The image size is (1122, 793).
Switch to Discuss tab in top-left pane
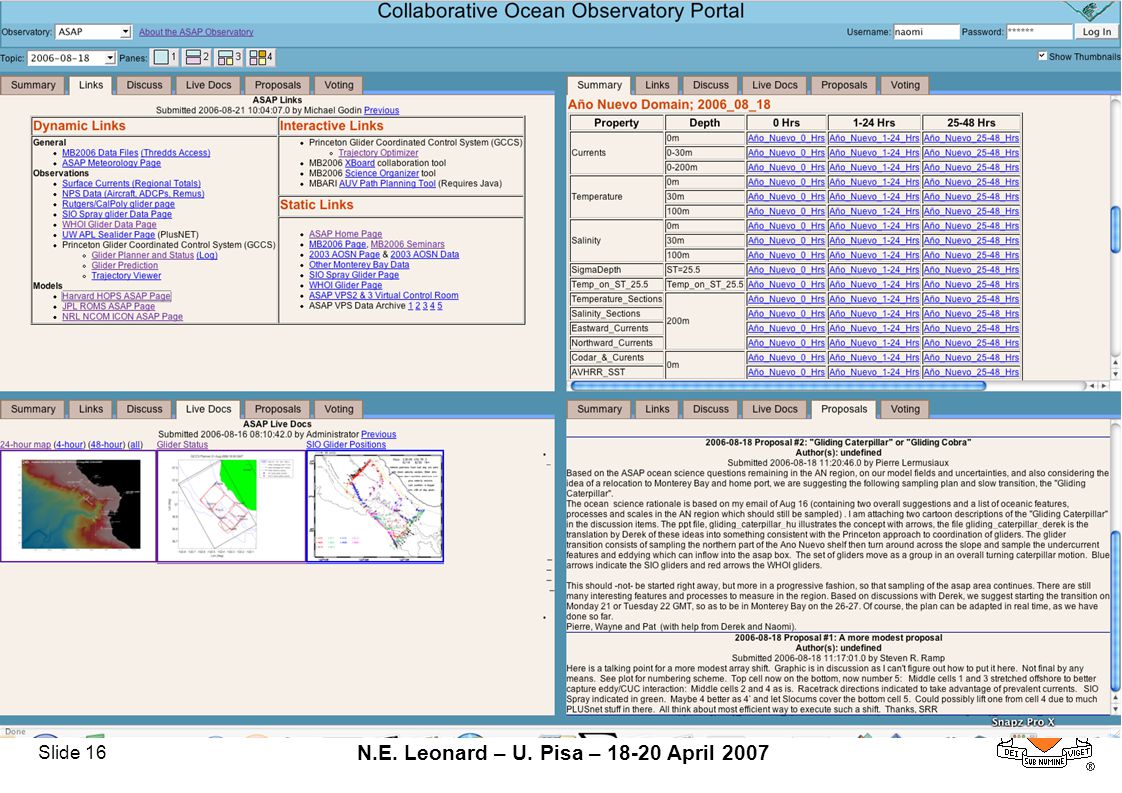pos(145,85)
